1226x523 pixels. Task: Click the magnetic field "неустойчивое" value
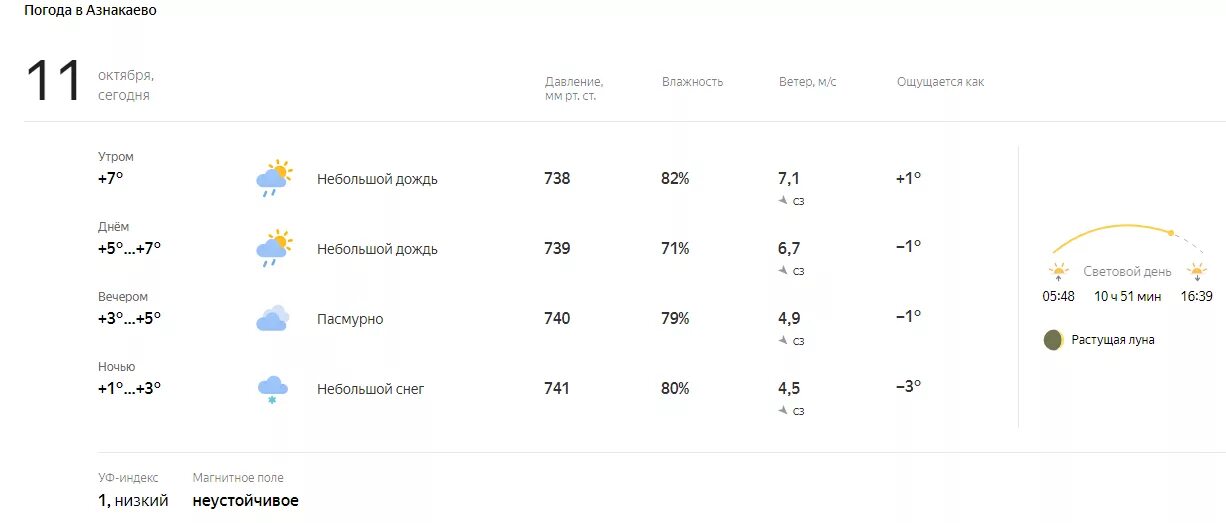coord(245,500)
